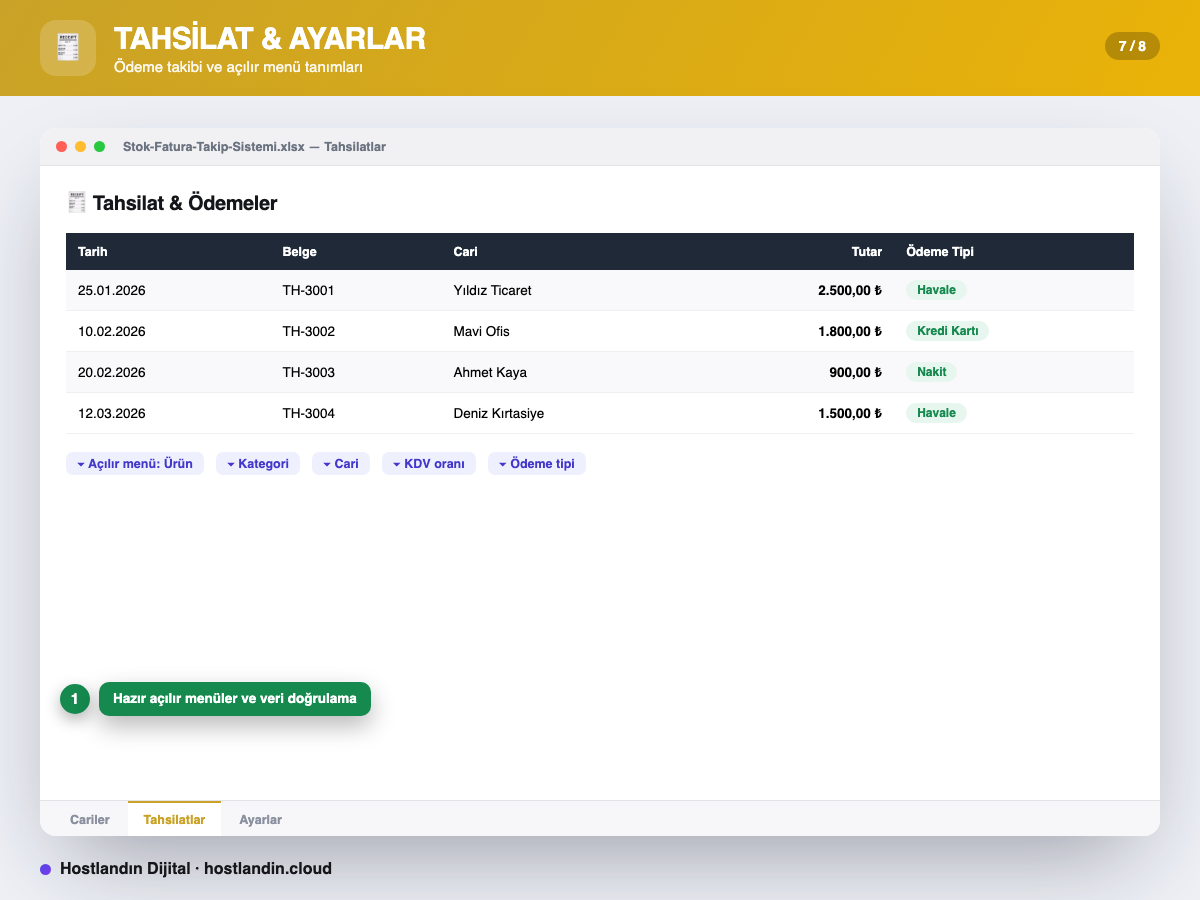Click the Ödeme Tipi column header
Image resolution: width=1200 pixels, height=900 pixels.
coord(940,252)
